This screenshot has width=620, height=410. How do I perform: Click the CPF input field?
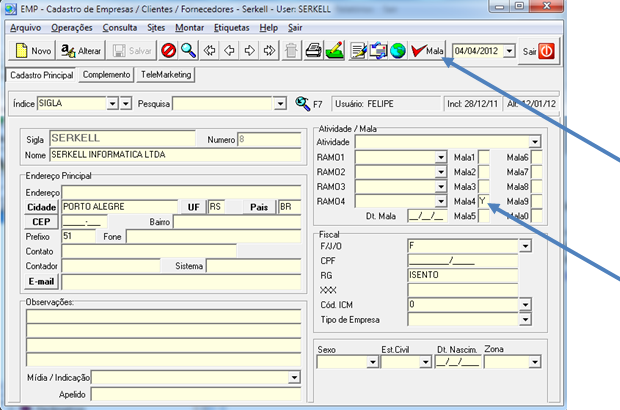tap(463, 261)
